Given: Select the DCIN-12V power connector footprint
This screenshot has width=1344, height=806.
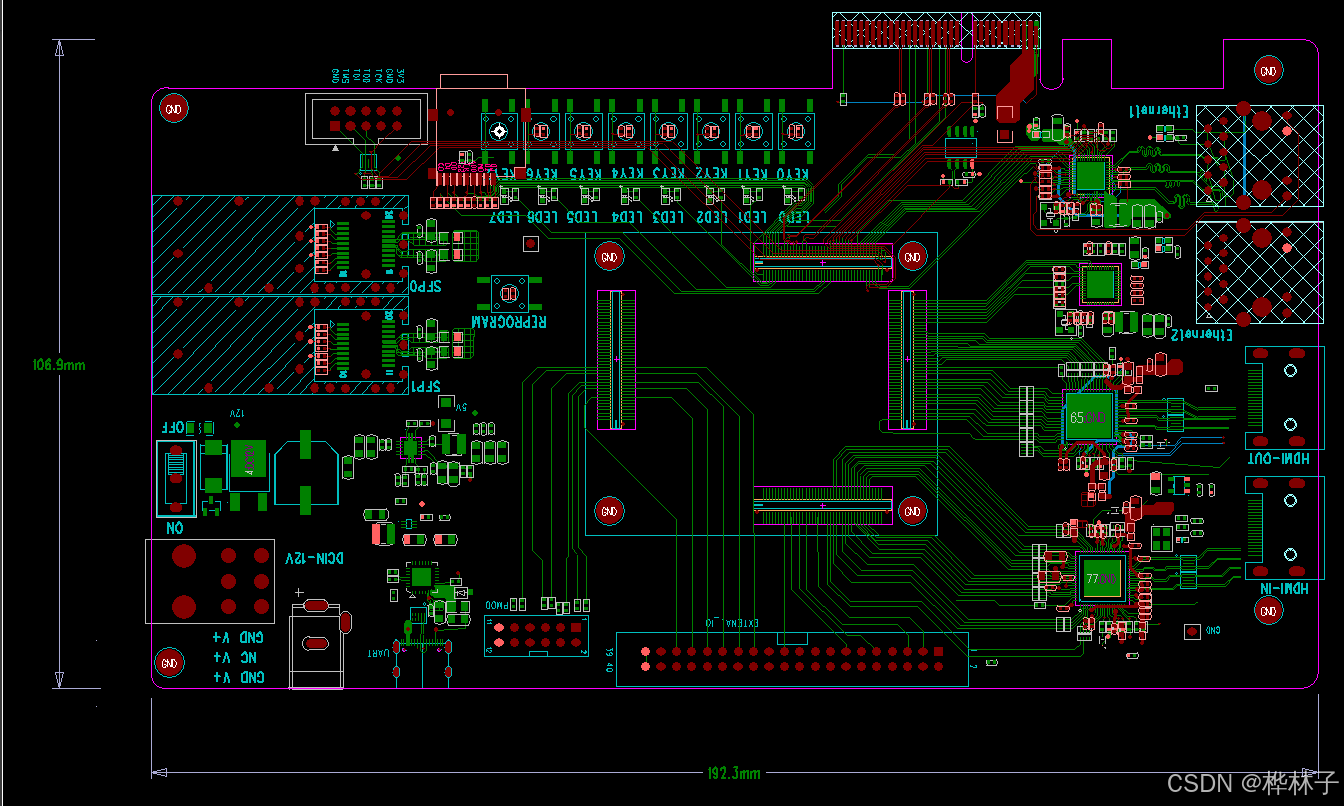Looking at the screenshot, I should click(x=210, y=580).
